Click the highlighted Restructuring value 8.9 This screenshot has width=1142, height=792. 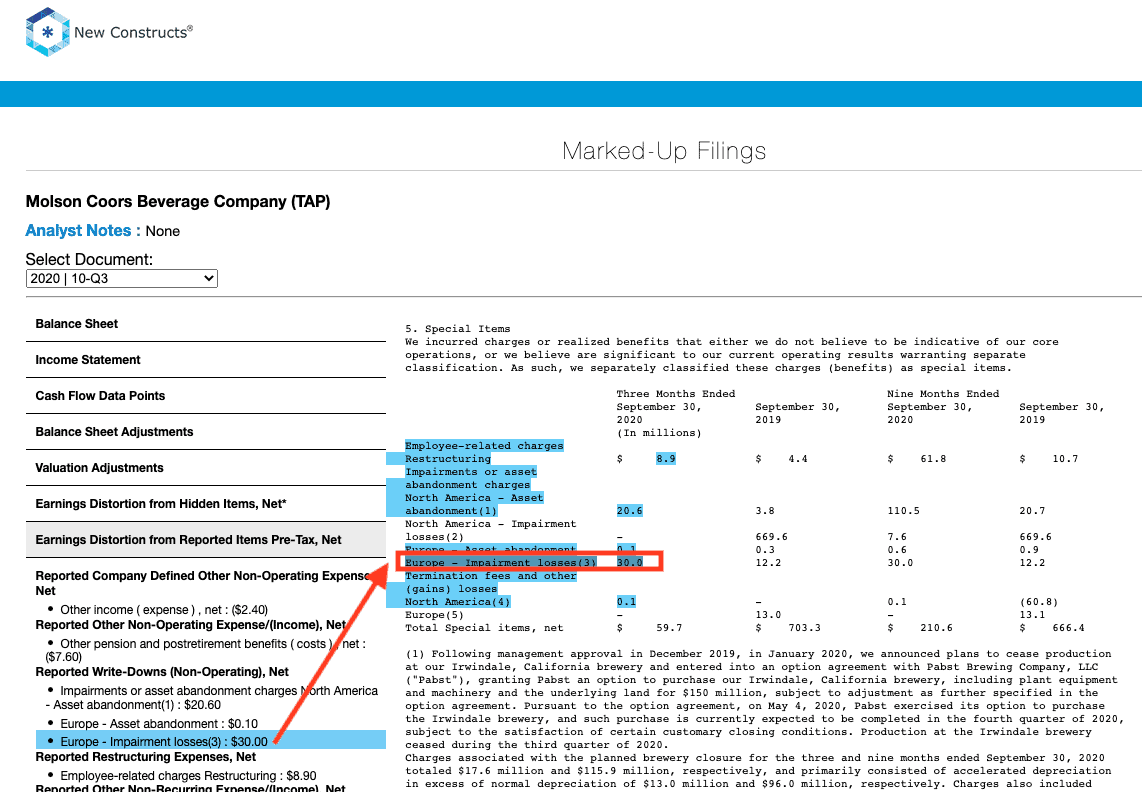(x=666, y=459)
